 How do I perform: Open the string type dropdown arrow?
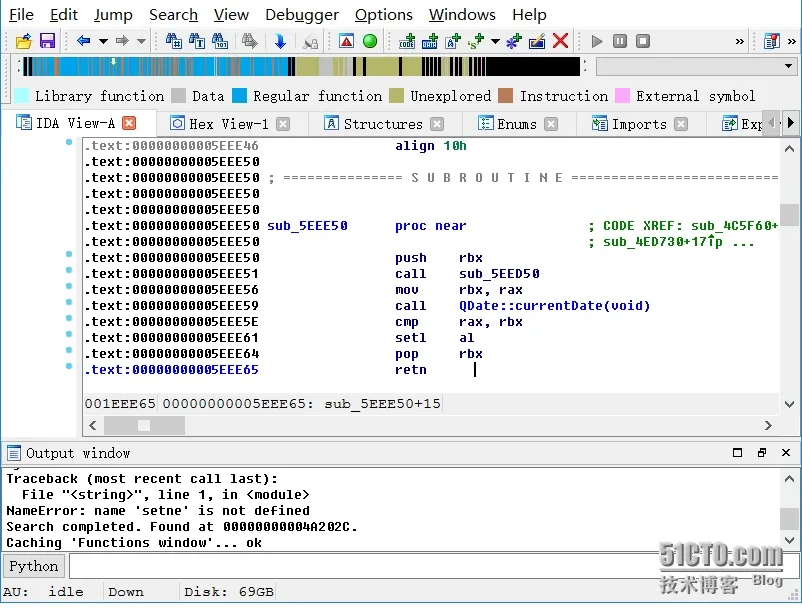[x=495, y=41]
